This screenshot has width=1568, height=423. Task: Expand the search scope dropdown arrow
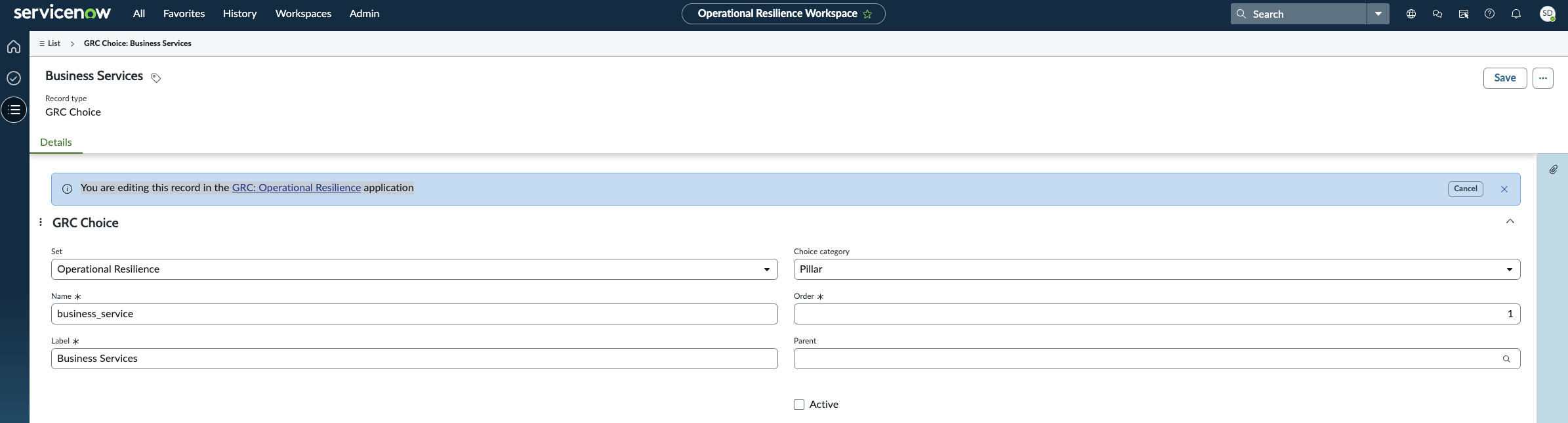click(x=1378, y=14)
